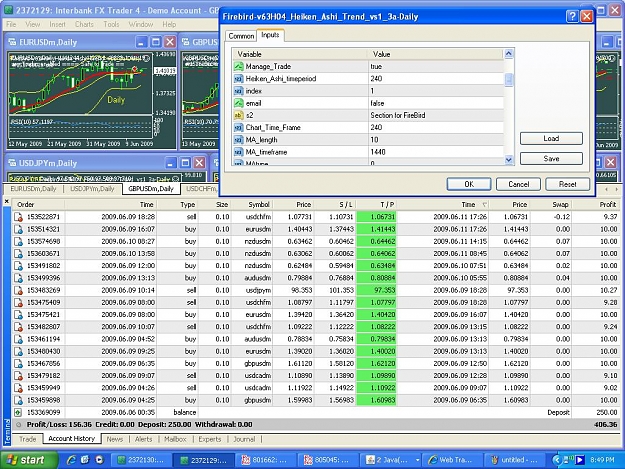This screenshot has width=625, height=469.
Task: Switch to the Common tab in dialog
Action: coord(241,36)
